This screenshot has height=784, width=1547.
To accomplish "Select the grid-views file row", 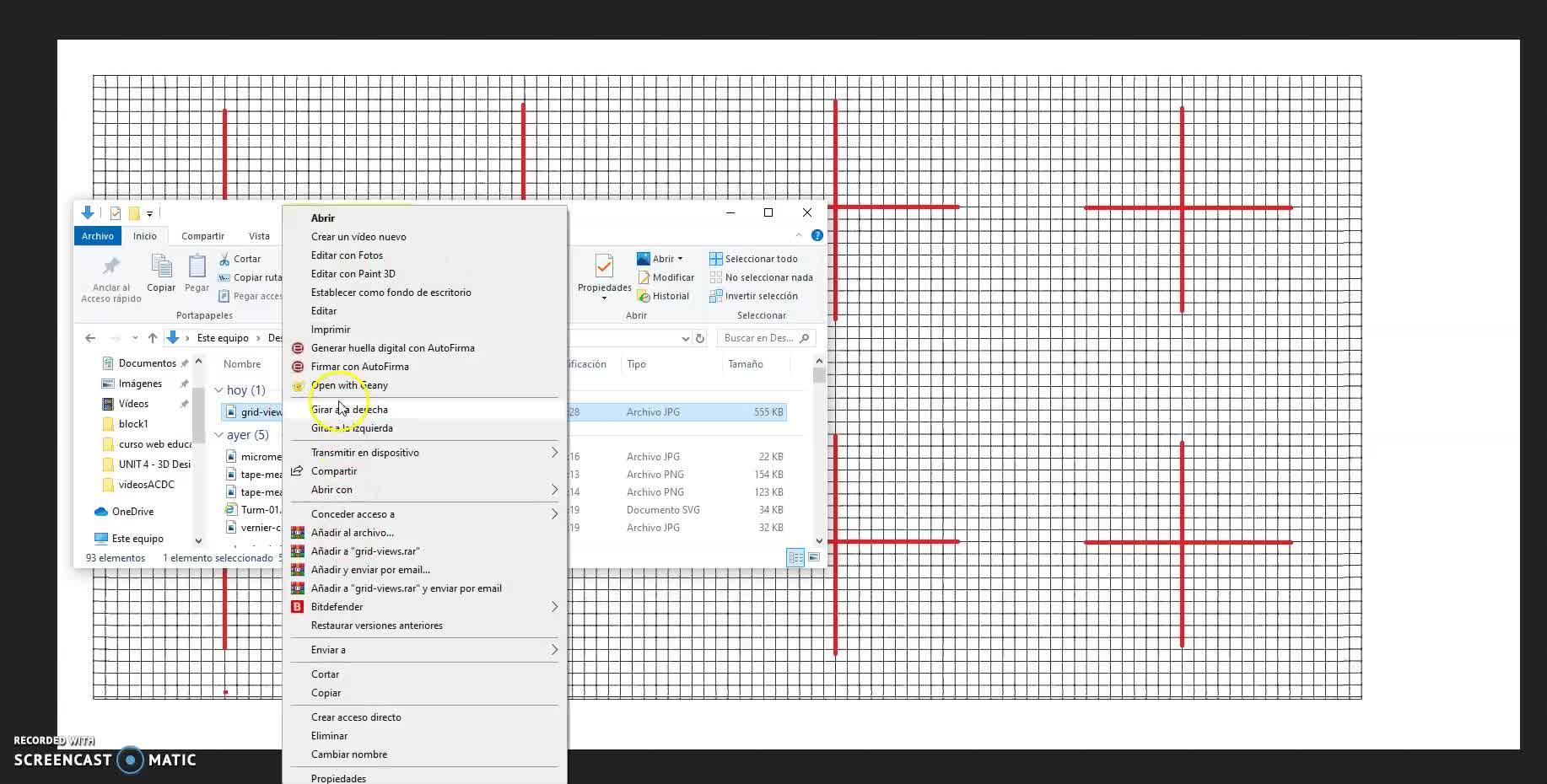I will [x=504, y=412].
